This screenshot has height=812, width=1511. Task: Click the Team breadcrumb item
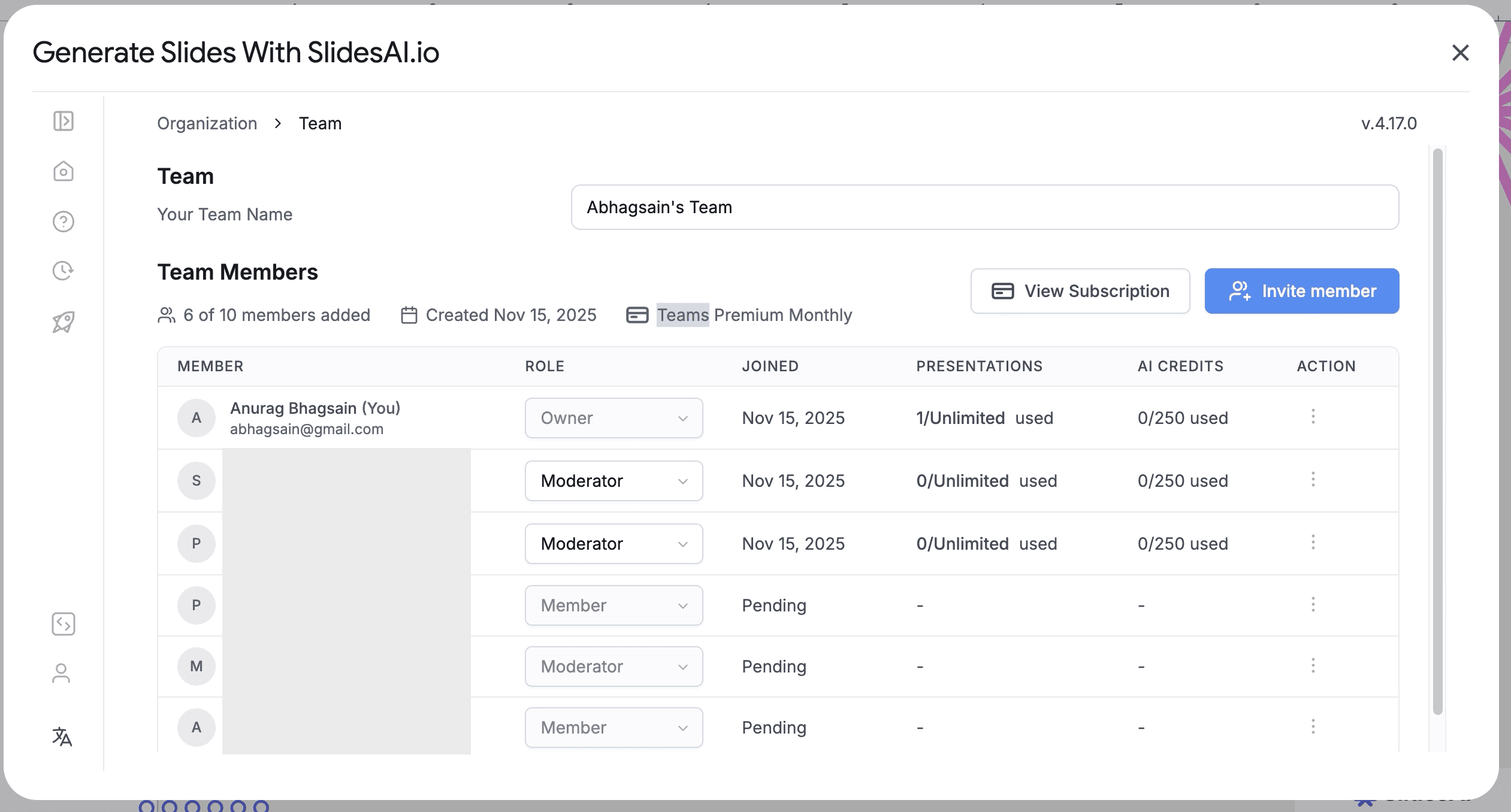click(320, 123)
